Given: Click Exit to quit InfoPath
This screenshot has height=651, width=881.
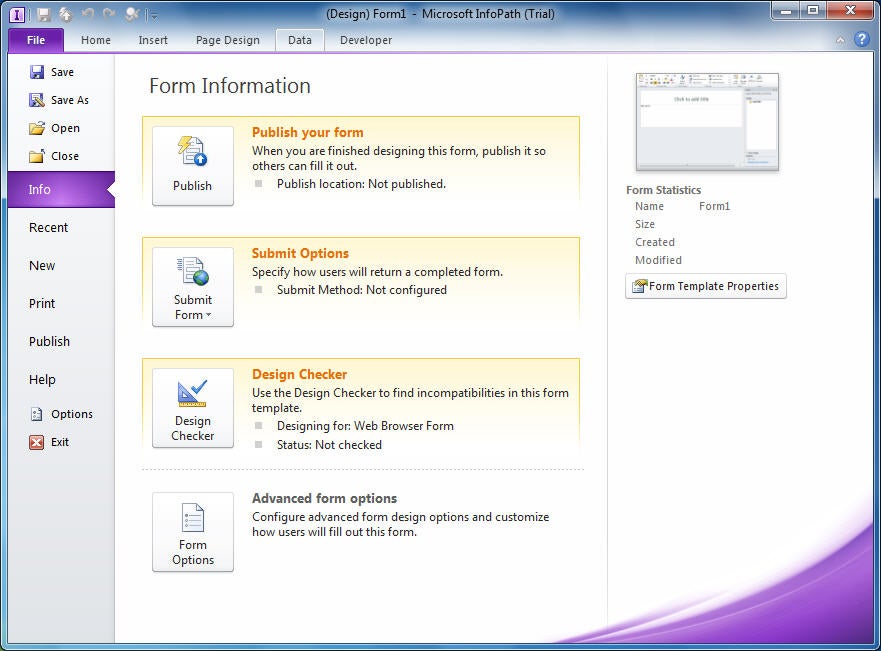Looking at the screenshot, I should tap(61, 442).
